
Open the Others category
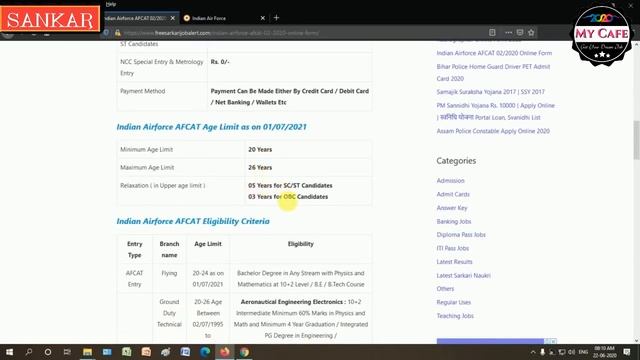click(x=445, y=289)
